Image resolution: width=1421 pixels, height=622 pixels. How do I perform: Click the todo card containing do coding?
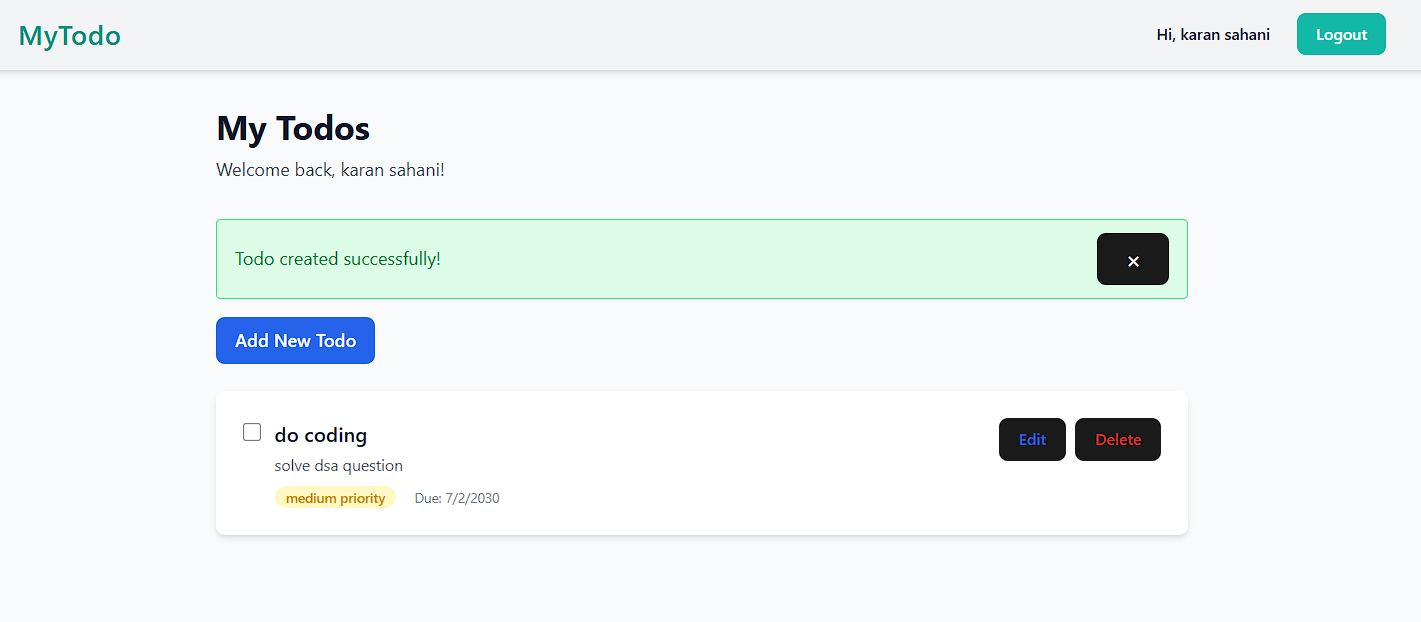point(702,463)
